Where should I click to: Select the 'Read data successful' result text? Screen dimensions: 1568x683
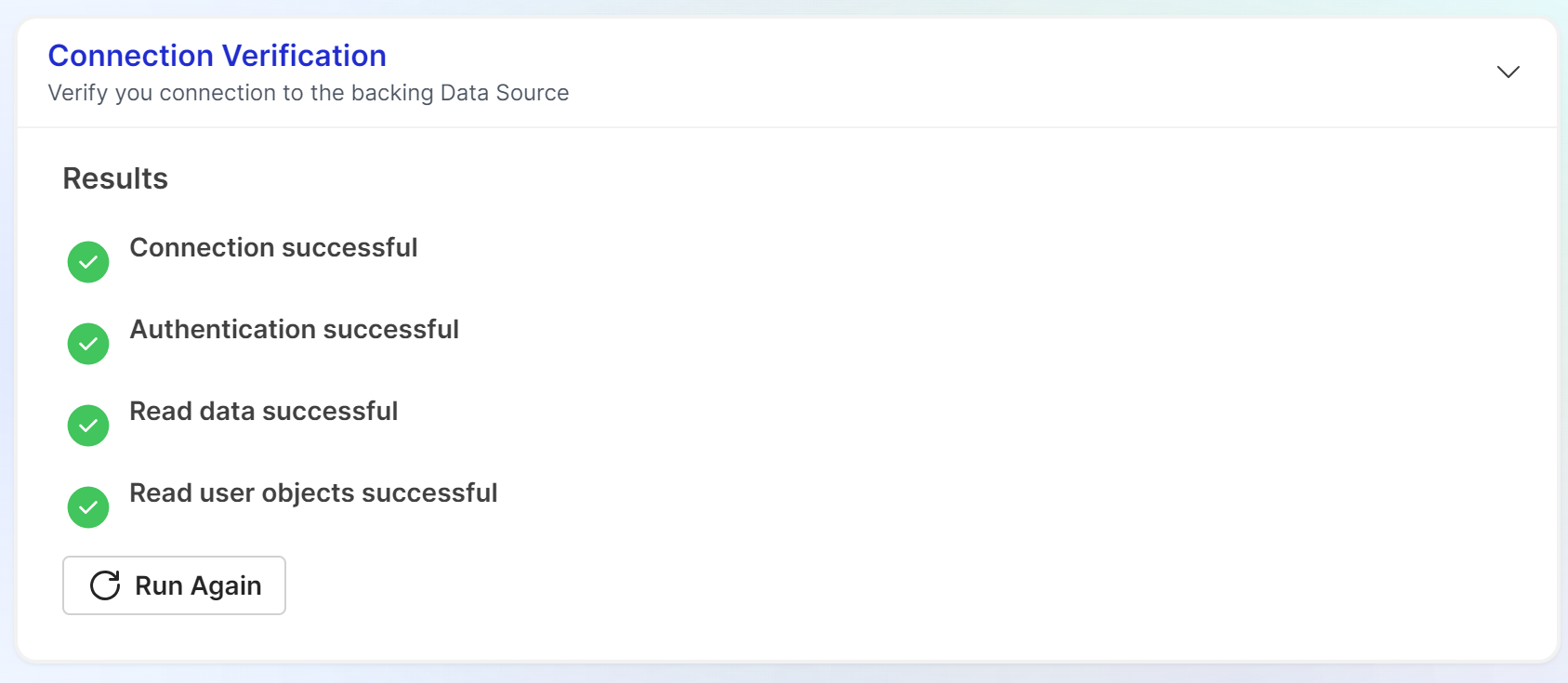point(263,411)
